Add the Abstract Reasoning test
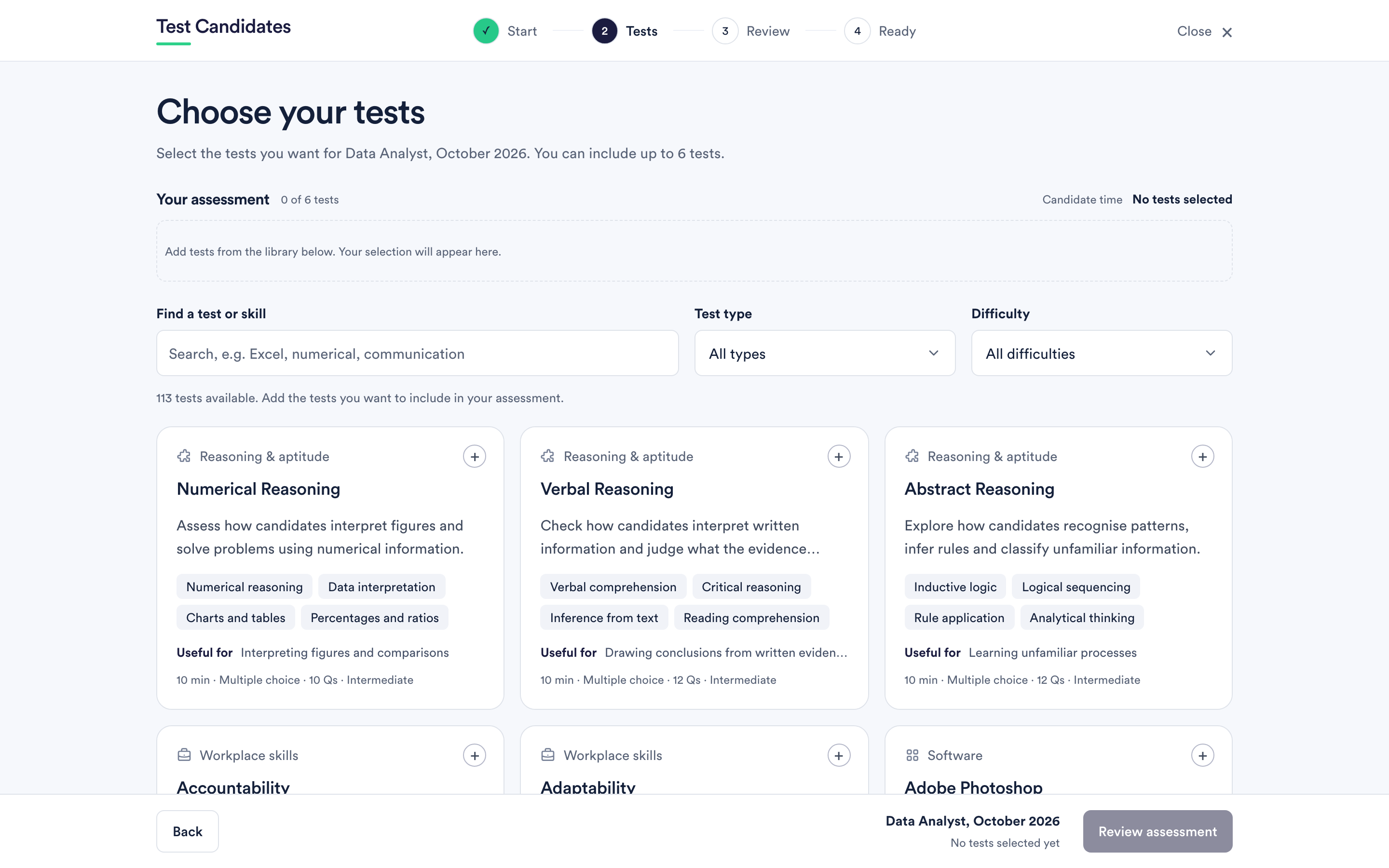 (x=1202, y=456)
